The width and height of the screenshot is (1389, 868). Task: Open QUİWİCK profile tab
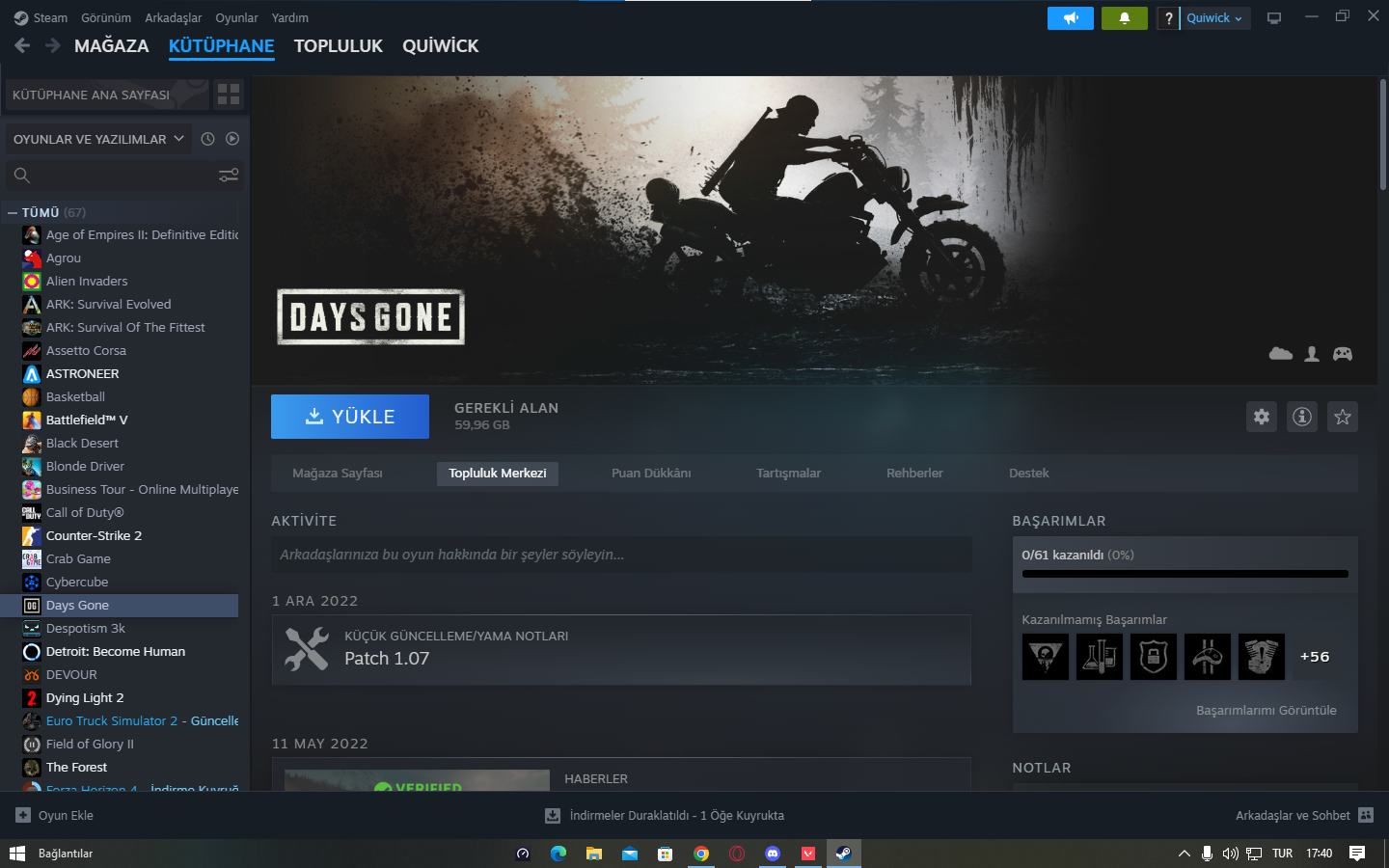(441, 45)
